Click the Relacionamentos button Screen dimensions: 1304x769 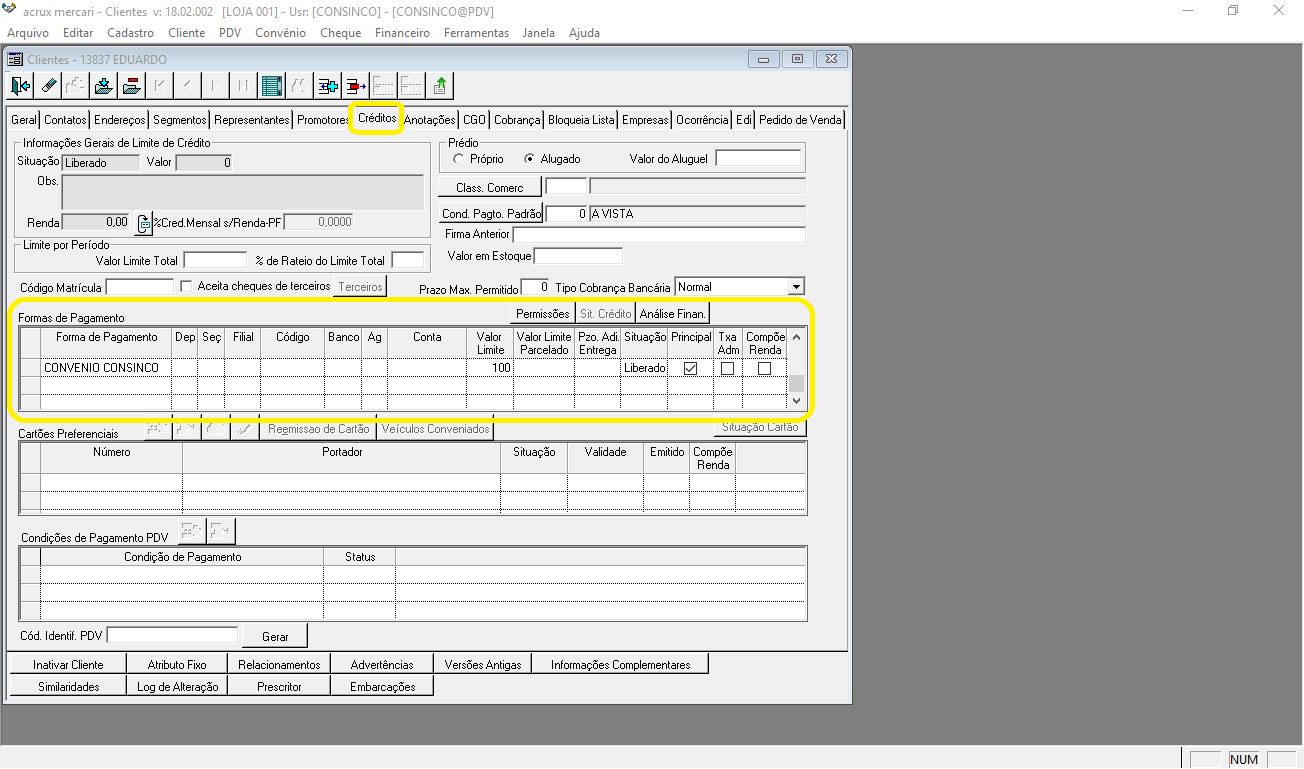coord(280,664)
